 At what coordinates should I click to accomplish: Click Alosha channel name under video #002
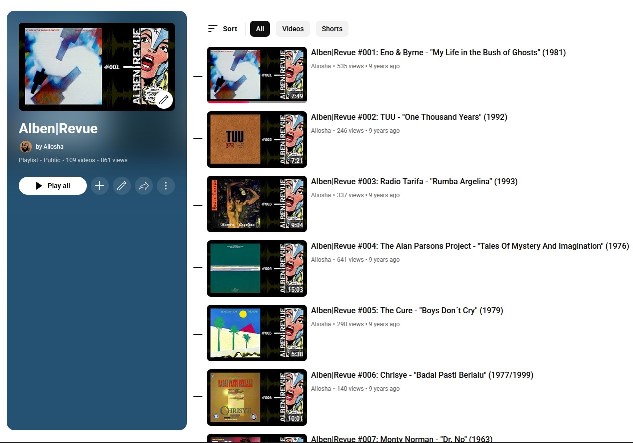tap(321, 130)
